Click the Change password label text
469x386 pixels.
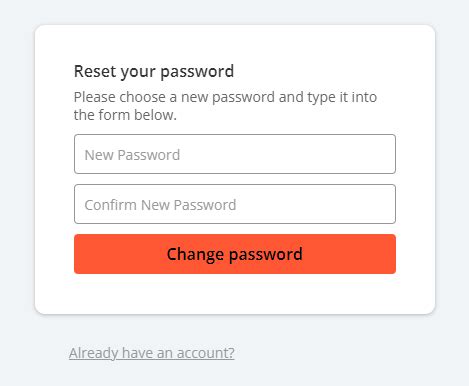[x=235, y=255]
